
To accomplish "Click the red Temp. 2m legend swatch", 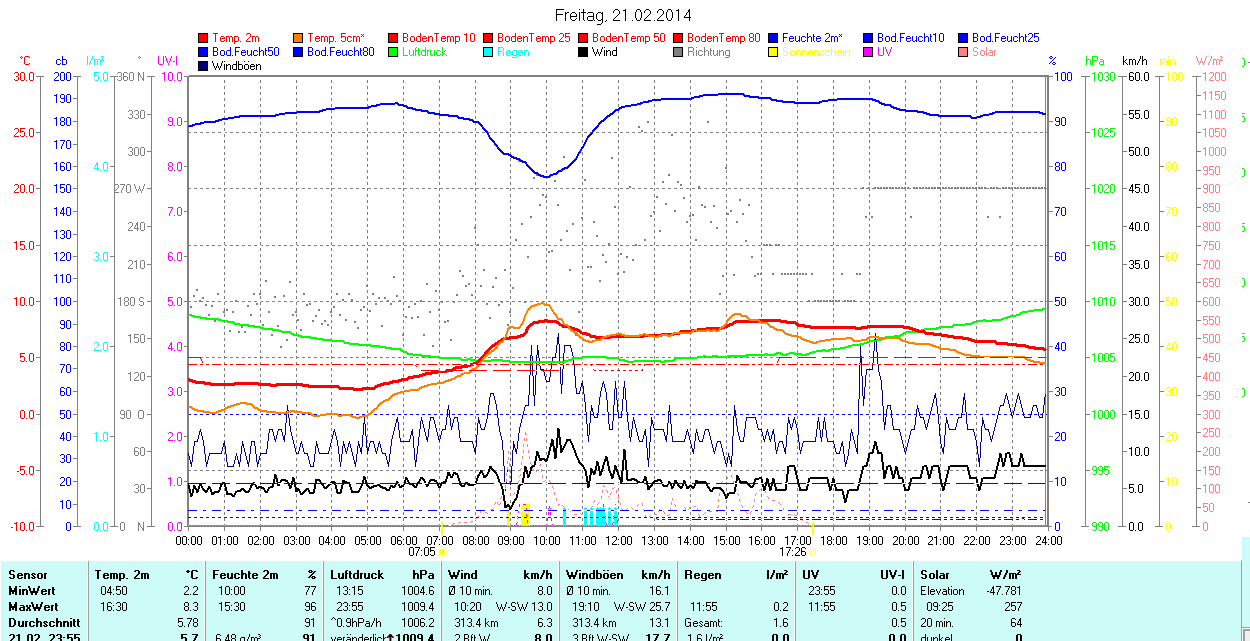I will pos(204,38).
